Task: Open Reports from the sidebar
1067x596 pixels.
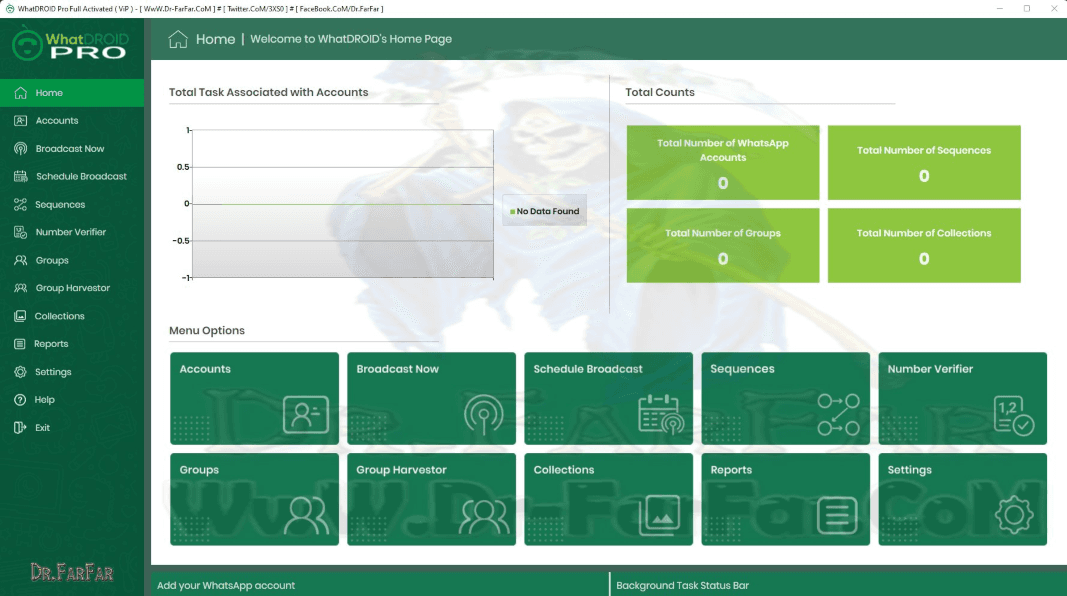Action: 51,344
